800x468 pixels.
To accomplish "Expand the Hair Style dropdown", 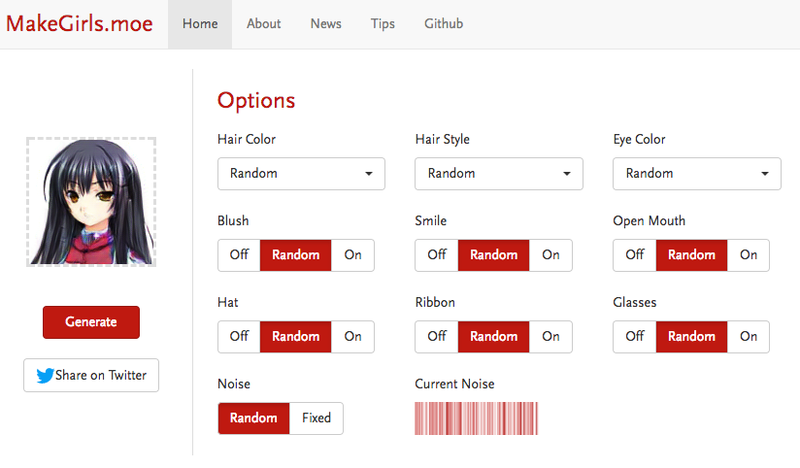I will (x=498, y=174).
